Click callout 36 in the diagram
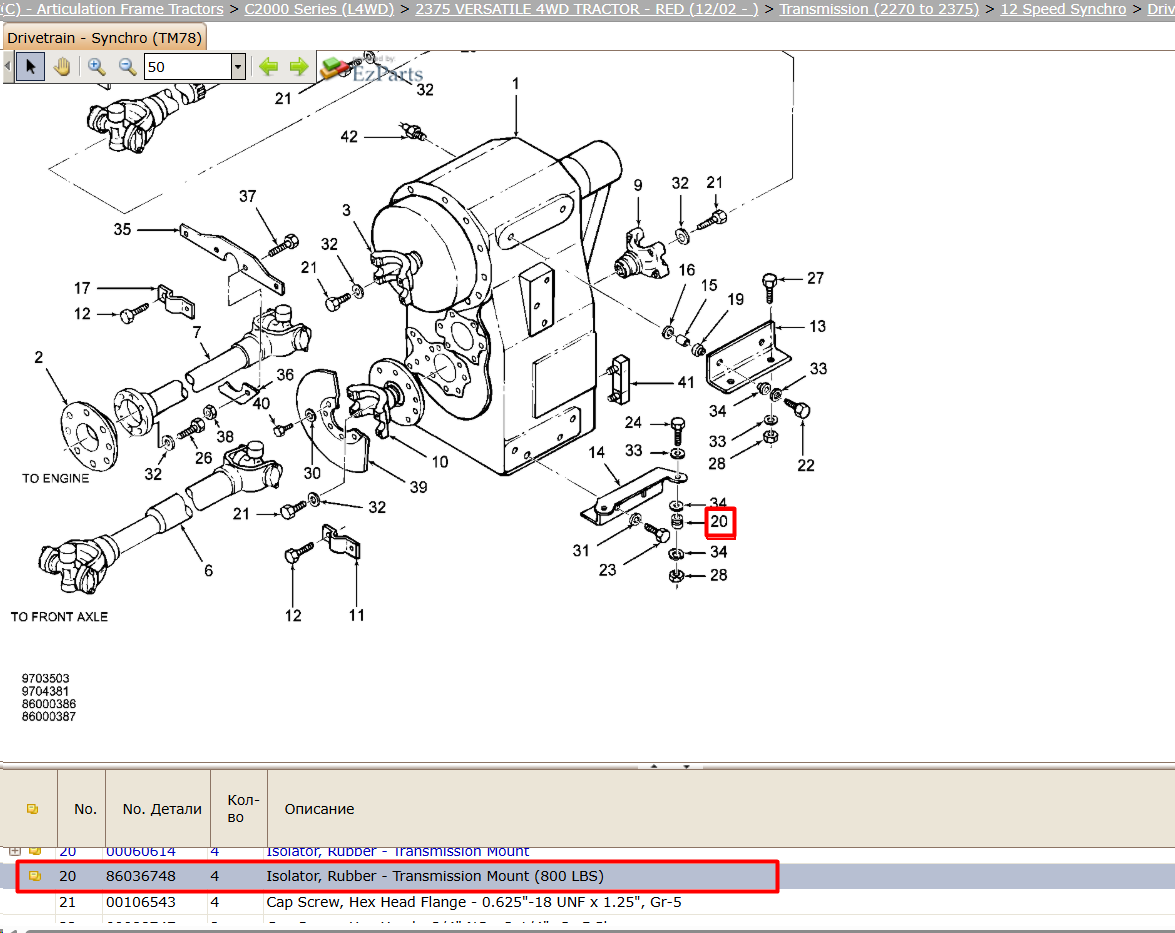The image size is (1175, 933). [x=285, y=375]
